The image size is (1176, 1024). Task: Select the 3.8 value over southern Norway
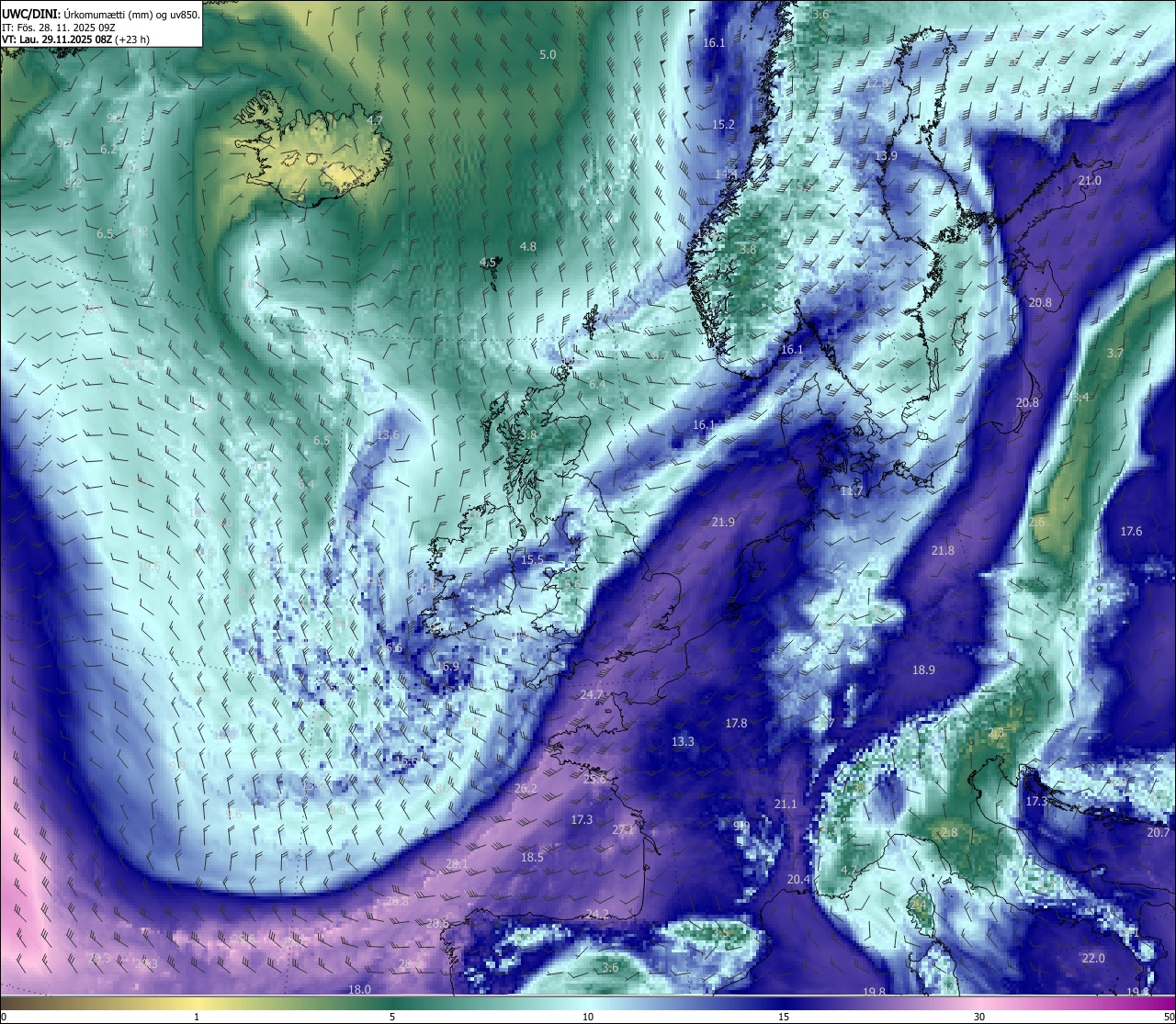click(x=748, y=249)
